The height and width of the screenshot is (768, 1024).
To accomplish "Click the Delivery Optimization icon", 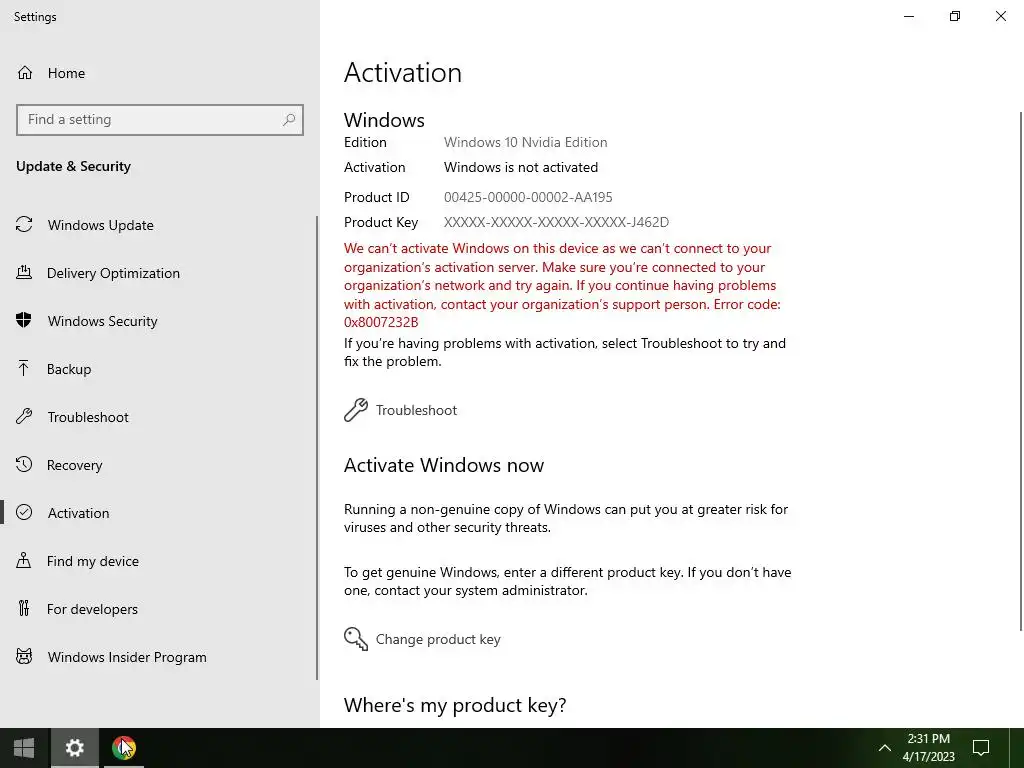I will tap(24, 273).
